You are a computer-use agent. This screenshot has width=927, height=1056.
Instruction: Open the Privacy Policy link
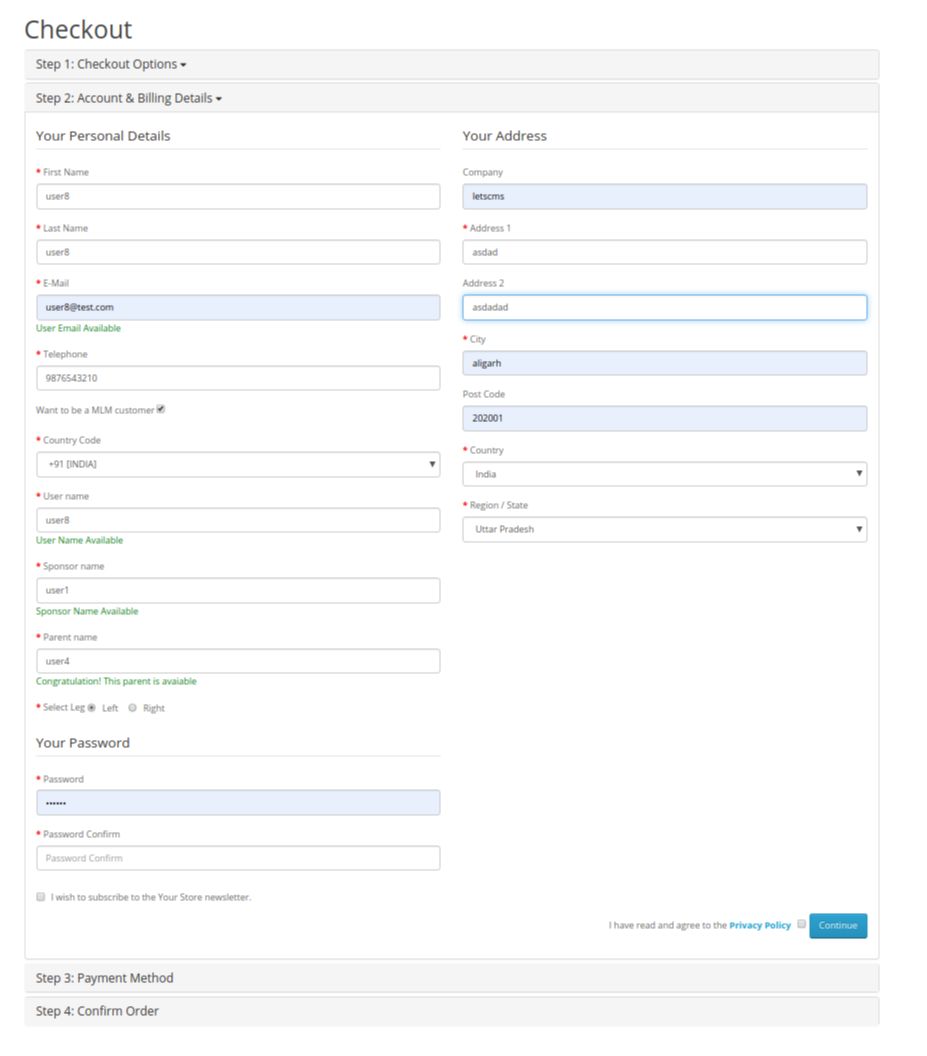759,925
